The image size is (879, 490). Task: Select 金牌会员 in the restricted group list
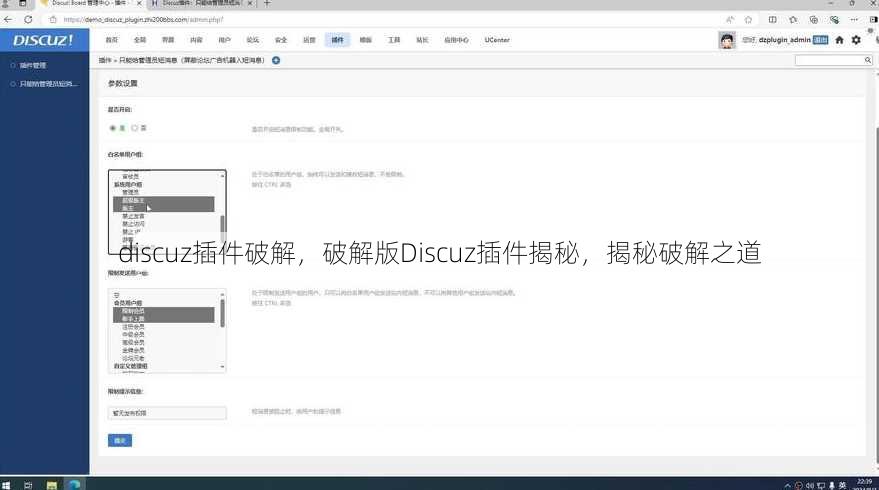pyautogui.click(x=133, y=350)
